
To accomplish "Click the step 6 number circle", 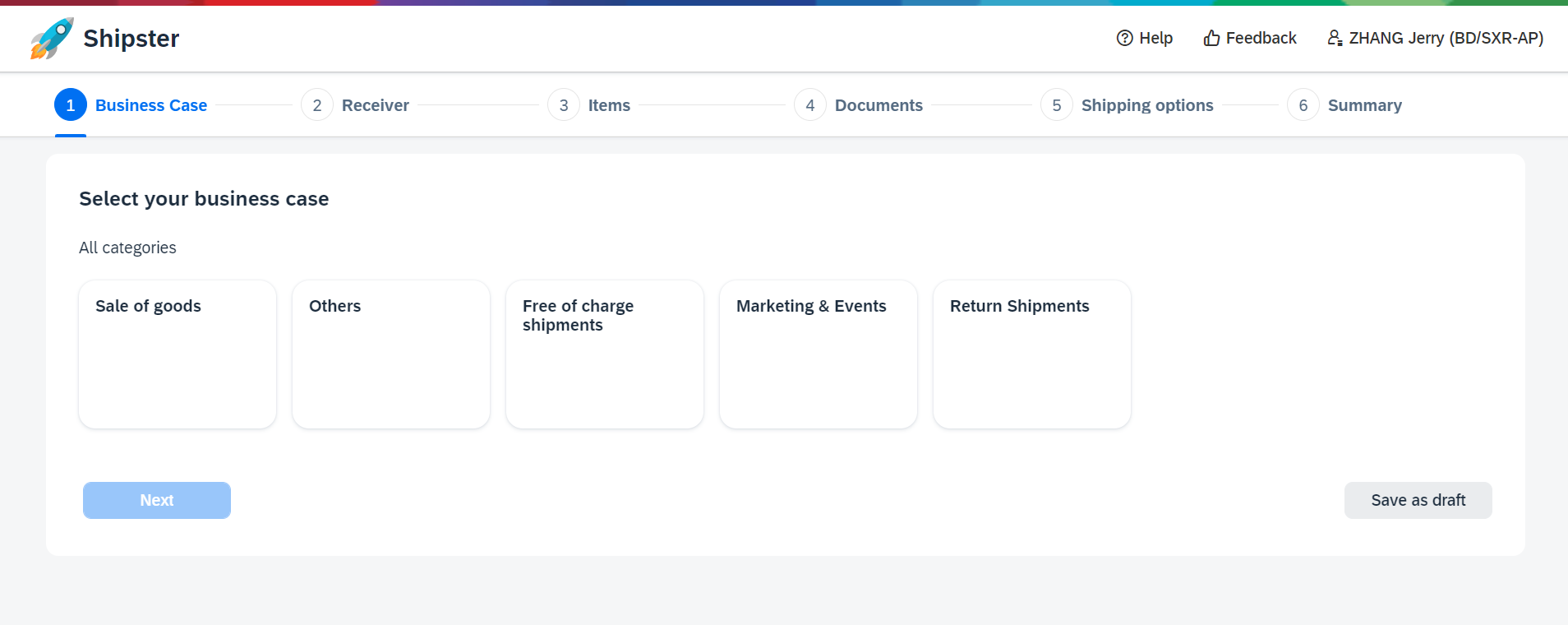I will click(1303, 105).
